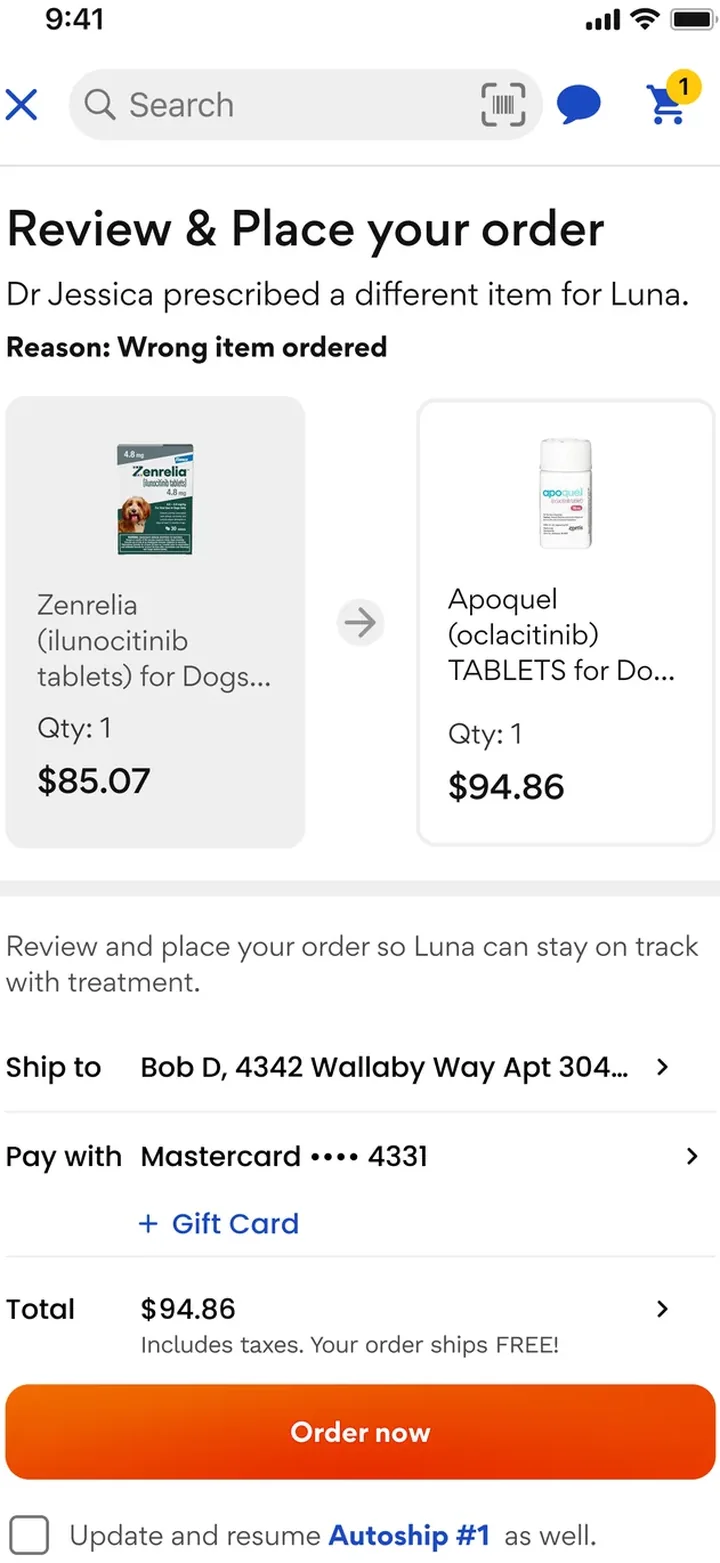The width and height of the screenshot is (720, 1563).
Task: Close the order review screen with X
Action: 21,104
